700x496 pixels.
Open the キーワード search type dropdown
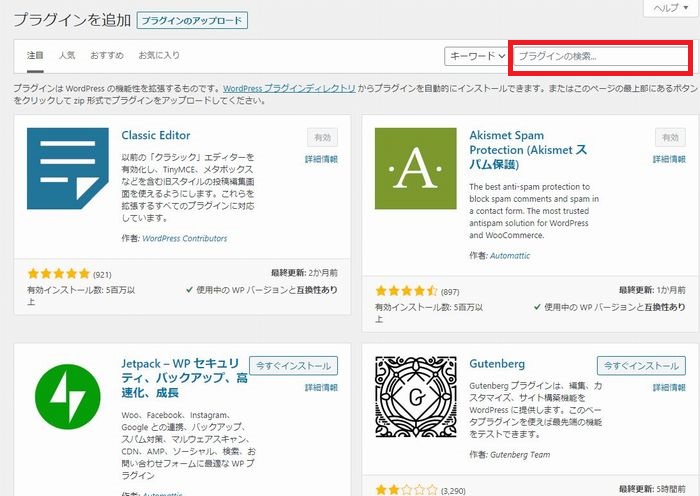476,56
